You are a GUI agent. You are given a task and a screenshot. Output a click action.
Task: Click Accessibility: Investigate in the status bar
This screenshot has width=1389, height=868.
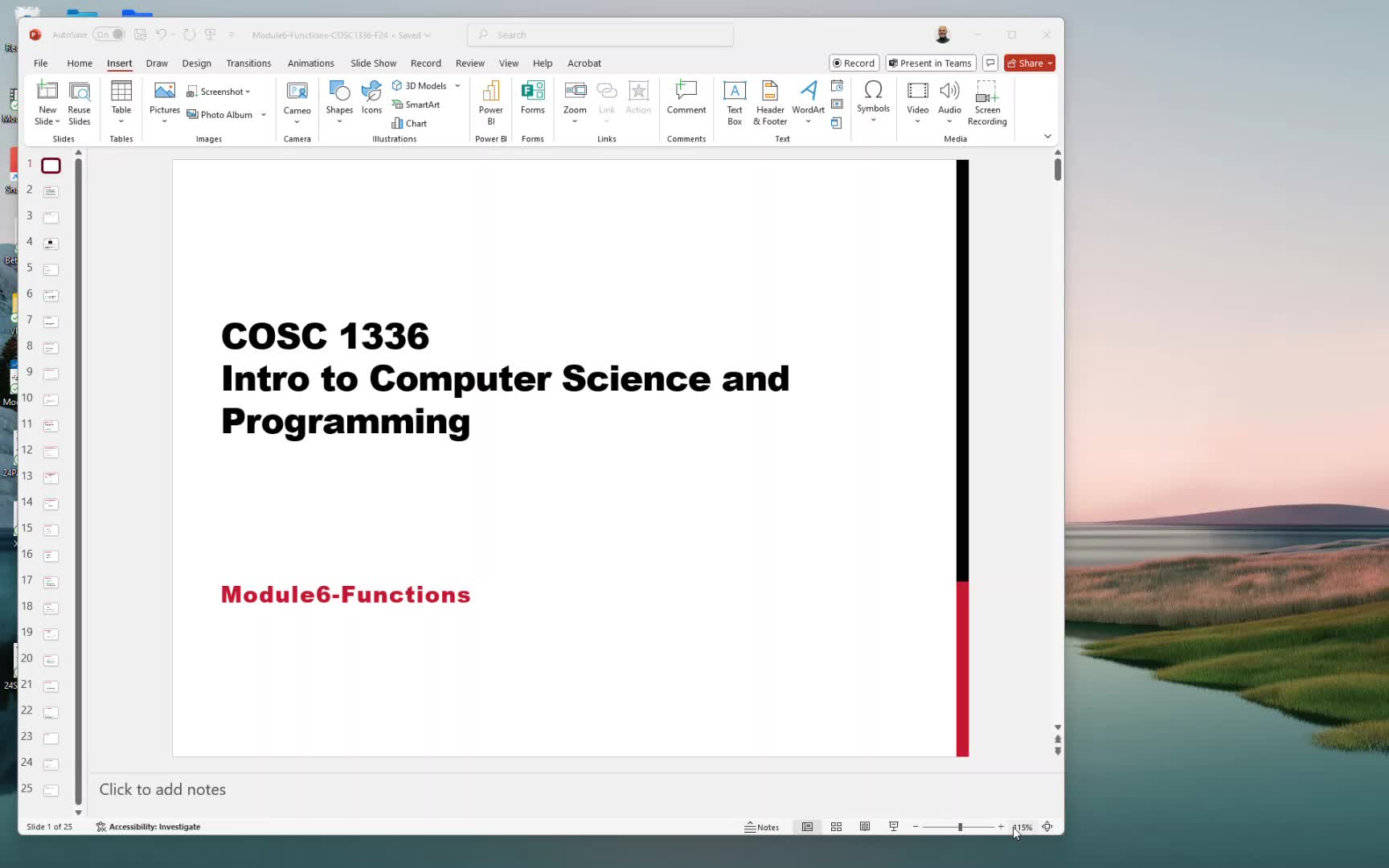click(x=148, y=826)
